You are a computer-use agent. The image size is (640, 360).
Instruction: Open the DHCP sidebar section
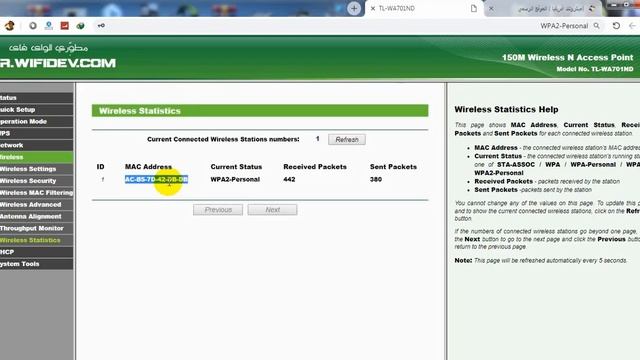coord(37,252)
